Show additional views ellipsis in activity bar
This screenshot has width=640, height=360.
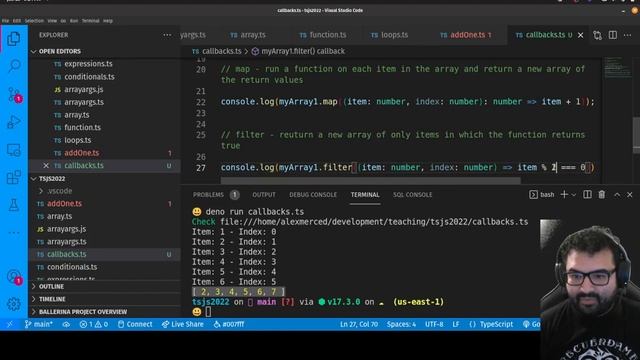(14, 233)
